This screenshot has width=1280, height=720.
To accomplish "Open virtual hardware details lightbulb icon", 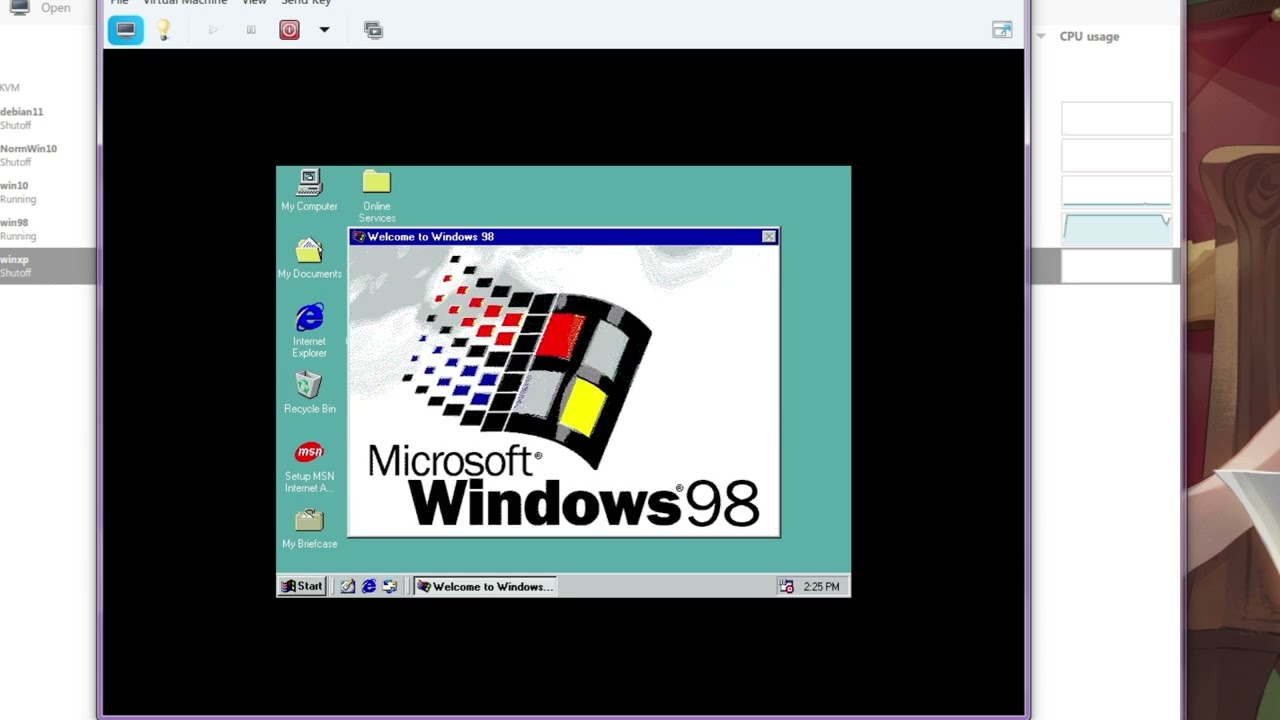I will coord(164,30).
